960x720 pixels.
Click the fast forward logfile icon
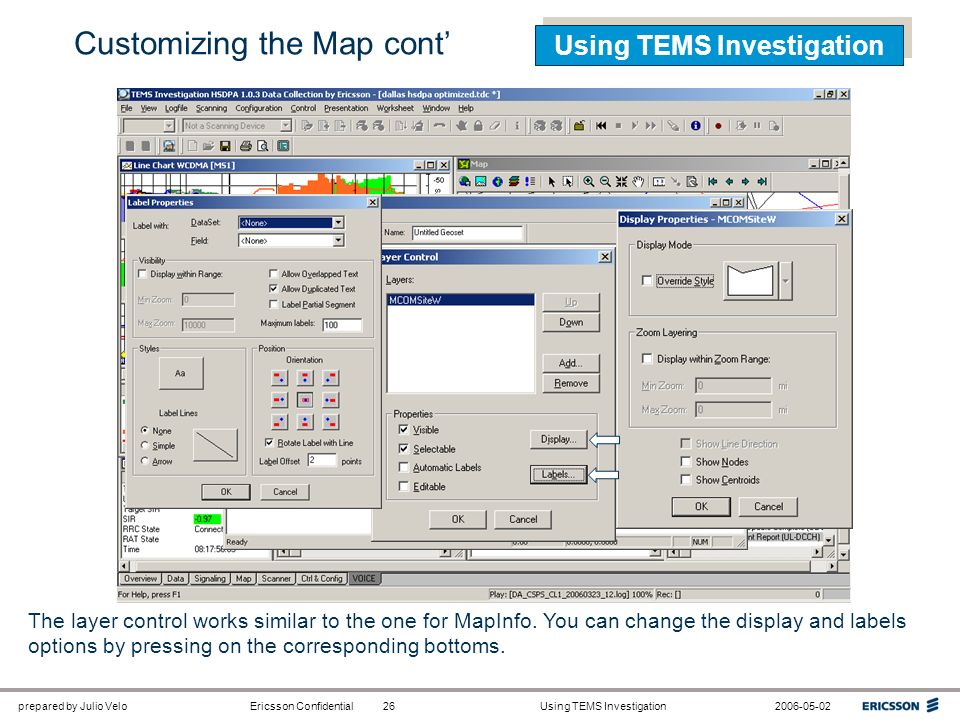point(651,126)
